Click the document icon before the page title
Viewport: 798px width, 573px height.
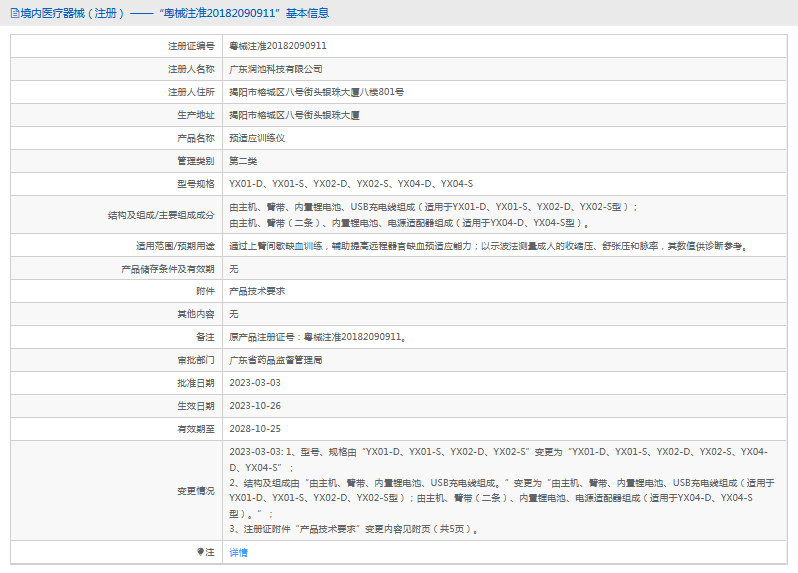coord(15,13)
